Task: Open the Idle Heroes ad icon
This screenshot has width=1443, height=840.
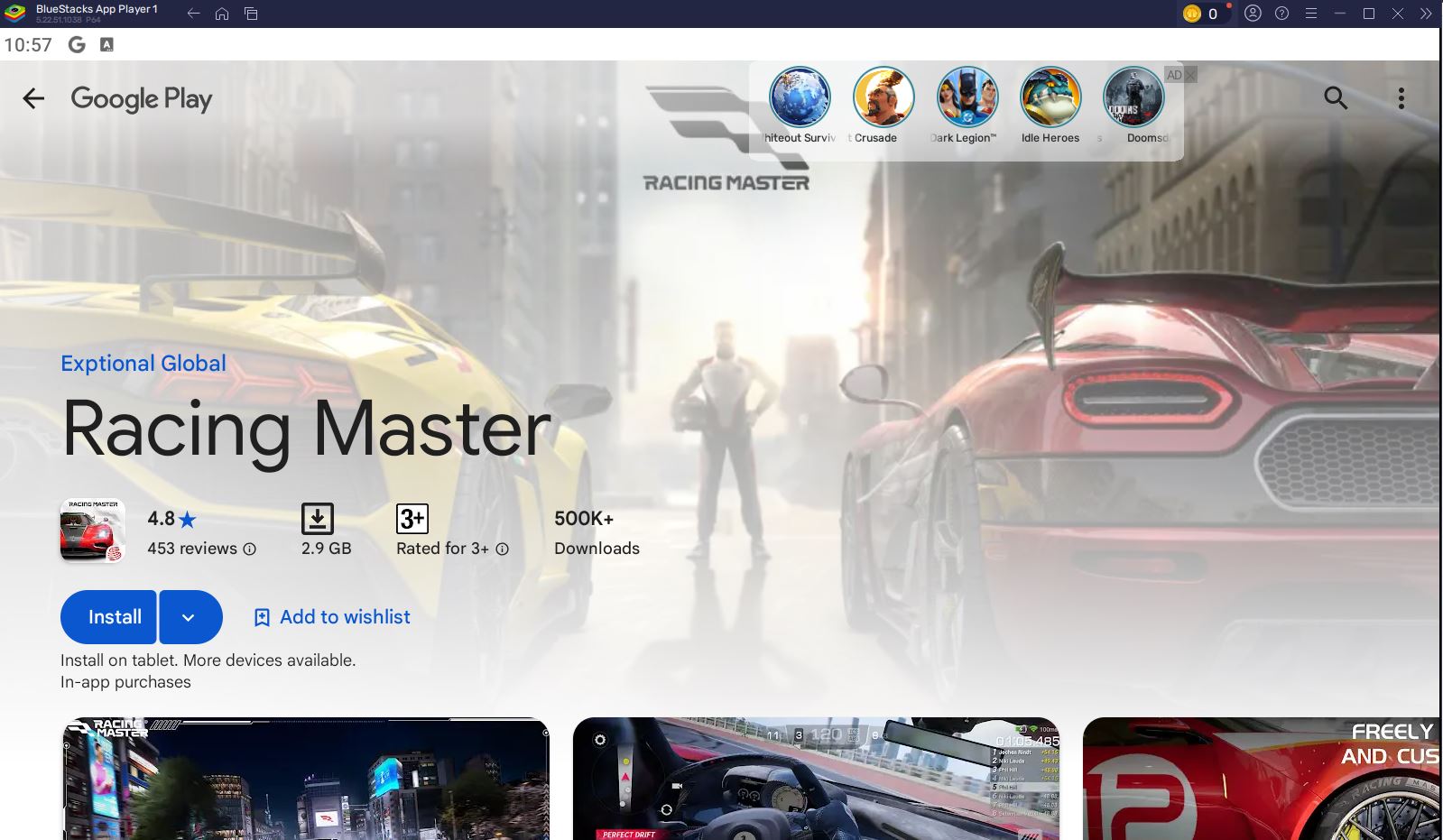Action: [1050, 97]
